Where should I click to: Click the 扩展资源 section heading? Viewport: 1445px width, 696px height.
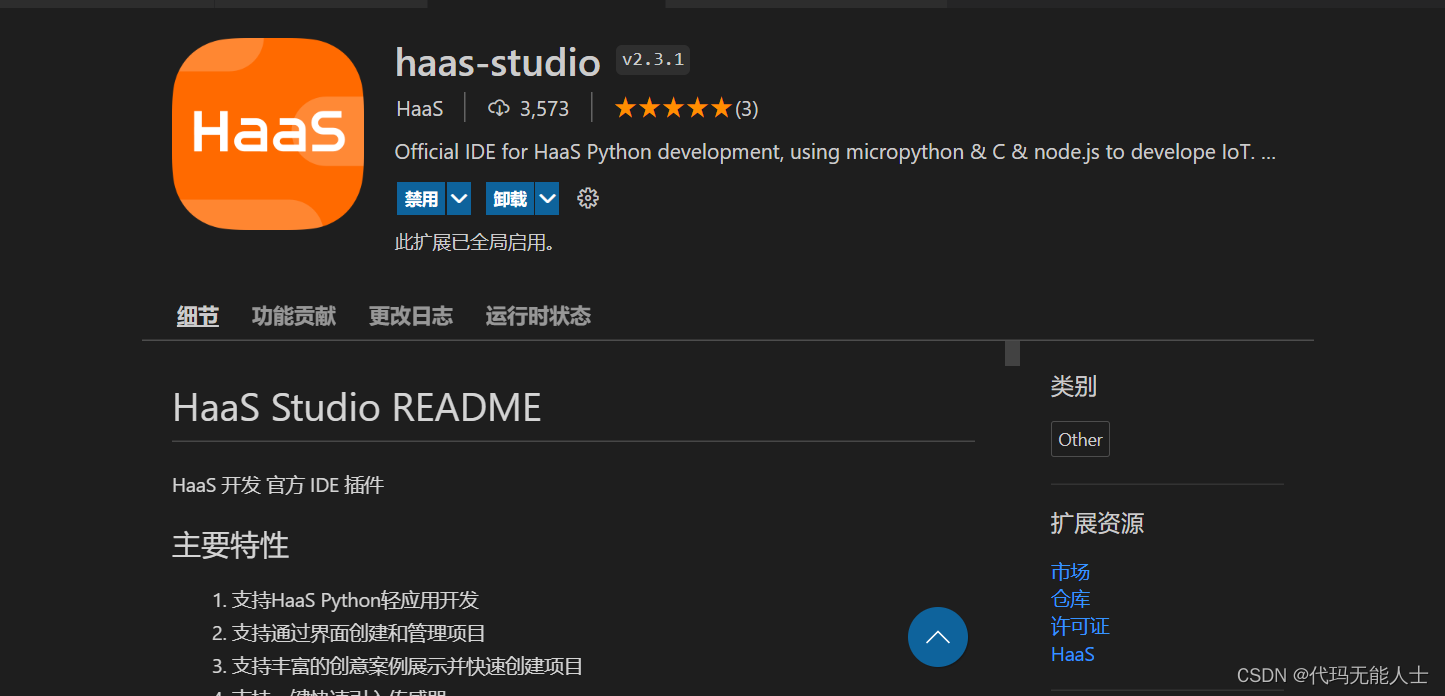tap(1097, 523)
